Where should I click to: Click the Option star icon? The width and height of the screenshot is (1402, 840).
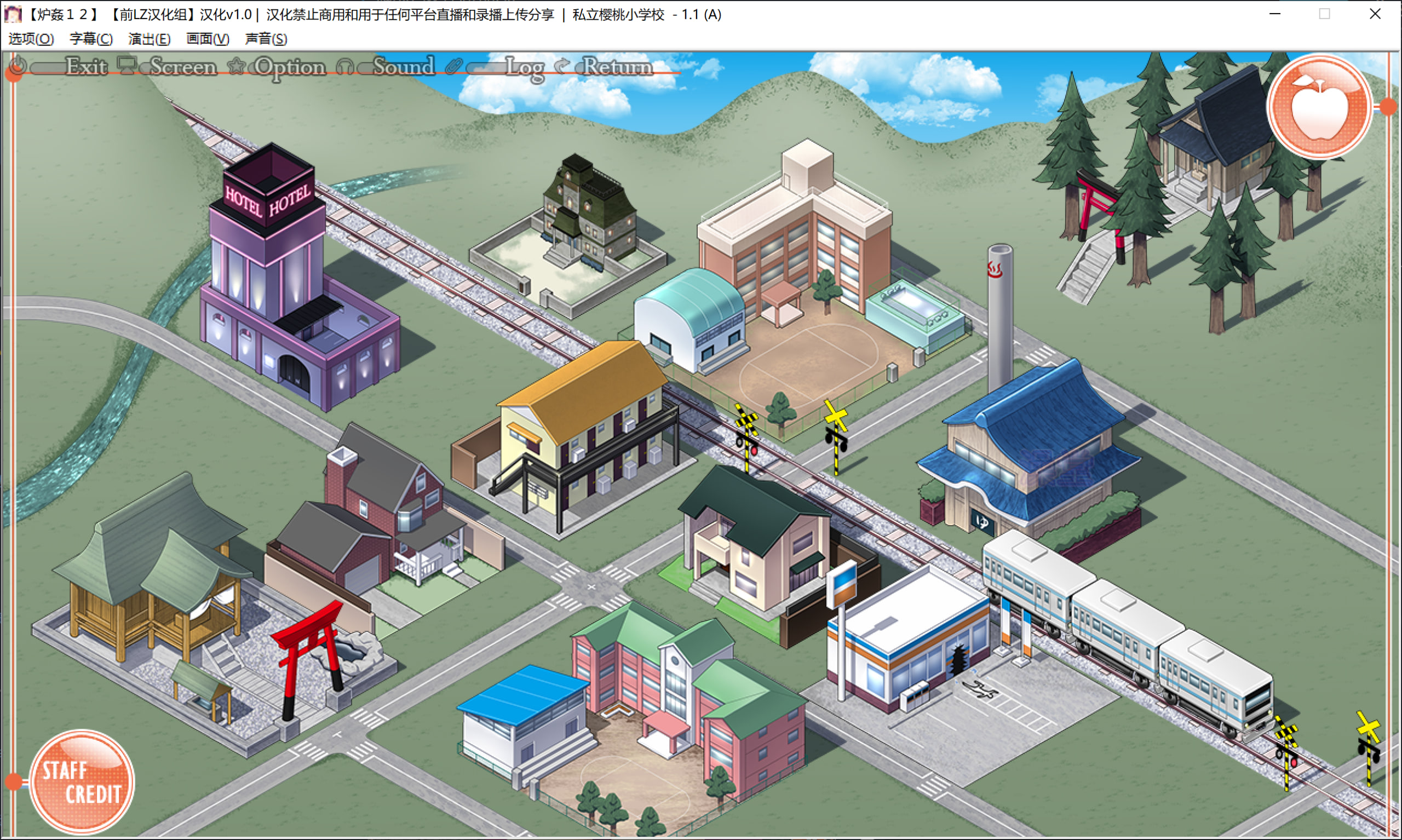pos(236,66)
